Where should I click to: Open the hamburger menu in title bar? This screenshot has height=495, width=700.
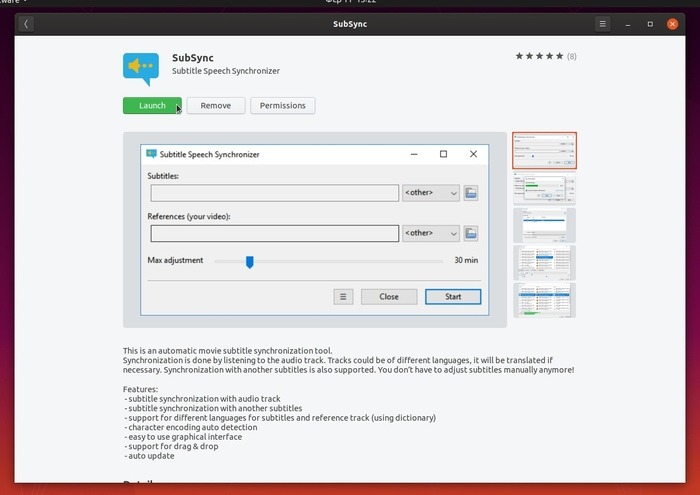click(x=602, y=24)
